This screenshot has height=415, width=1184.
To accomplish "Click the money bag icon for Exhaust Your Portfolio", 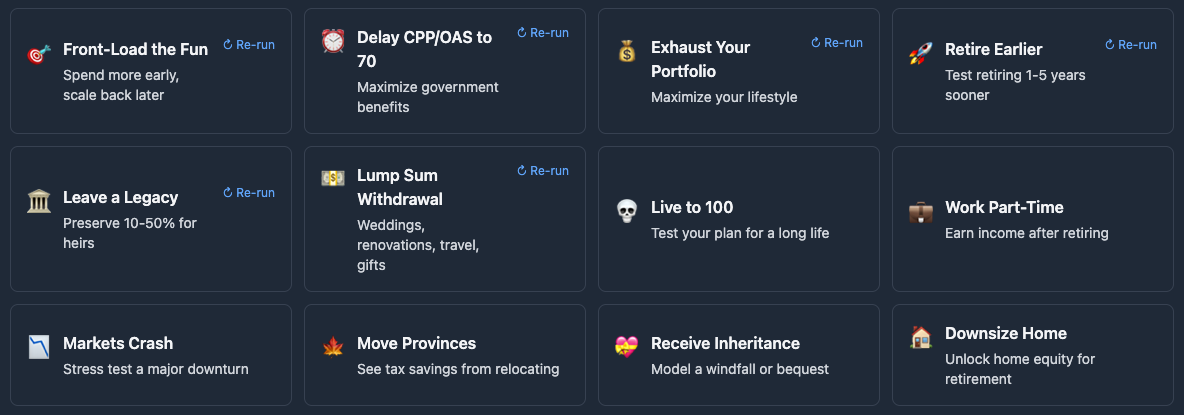I will pos(626,51).
